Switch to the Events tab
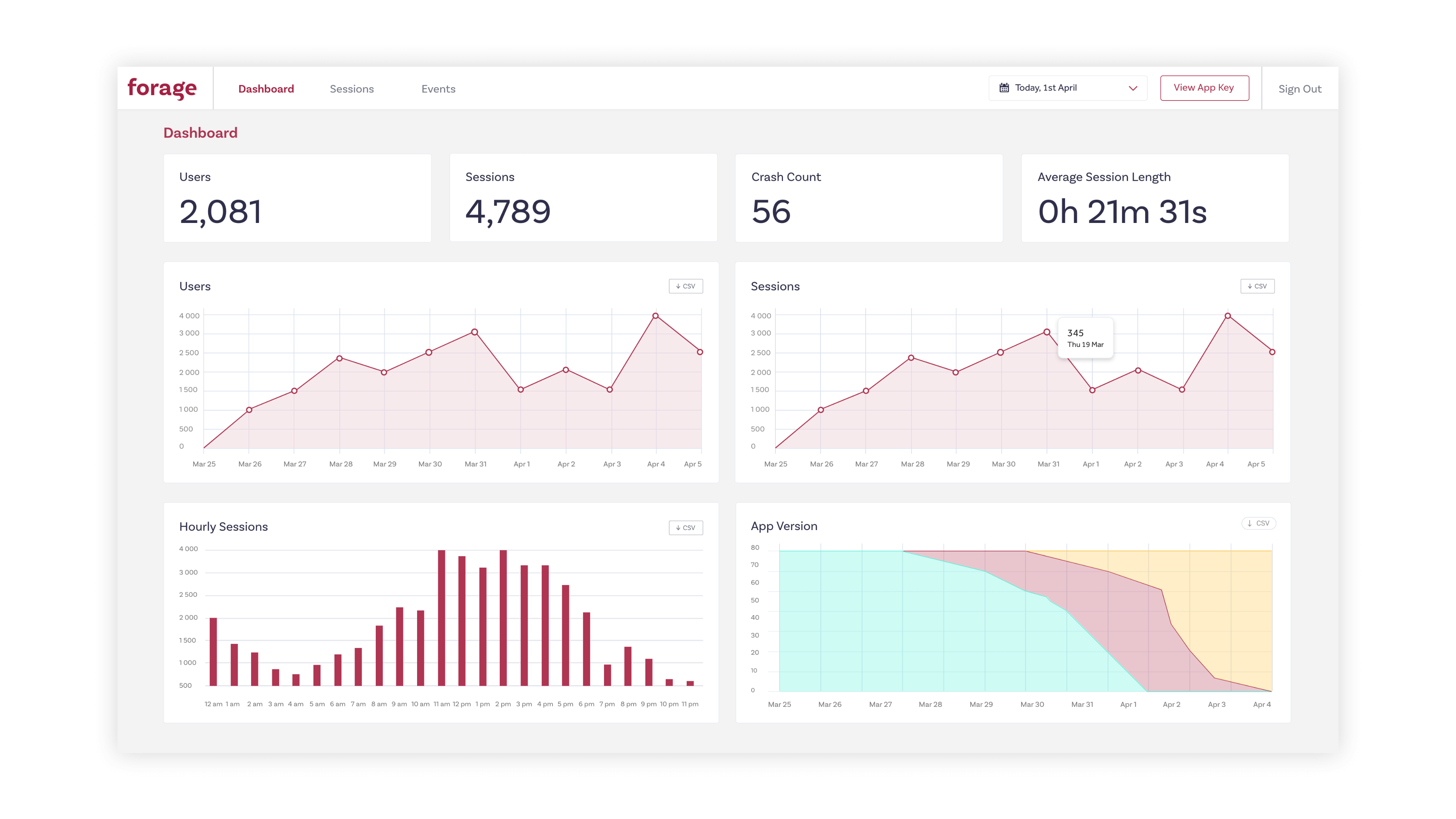The width and height of the screenshot is (1456, 819). pyautogui.click(x=438, y=89)
